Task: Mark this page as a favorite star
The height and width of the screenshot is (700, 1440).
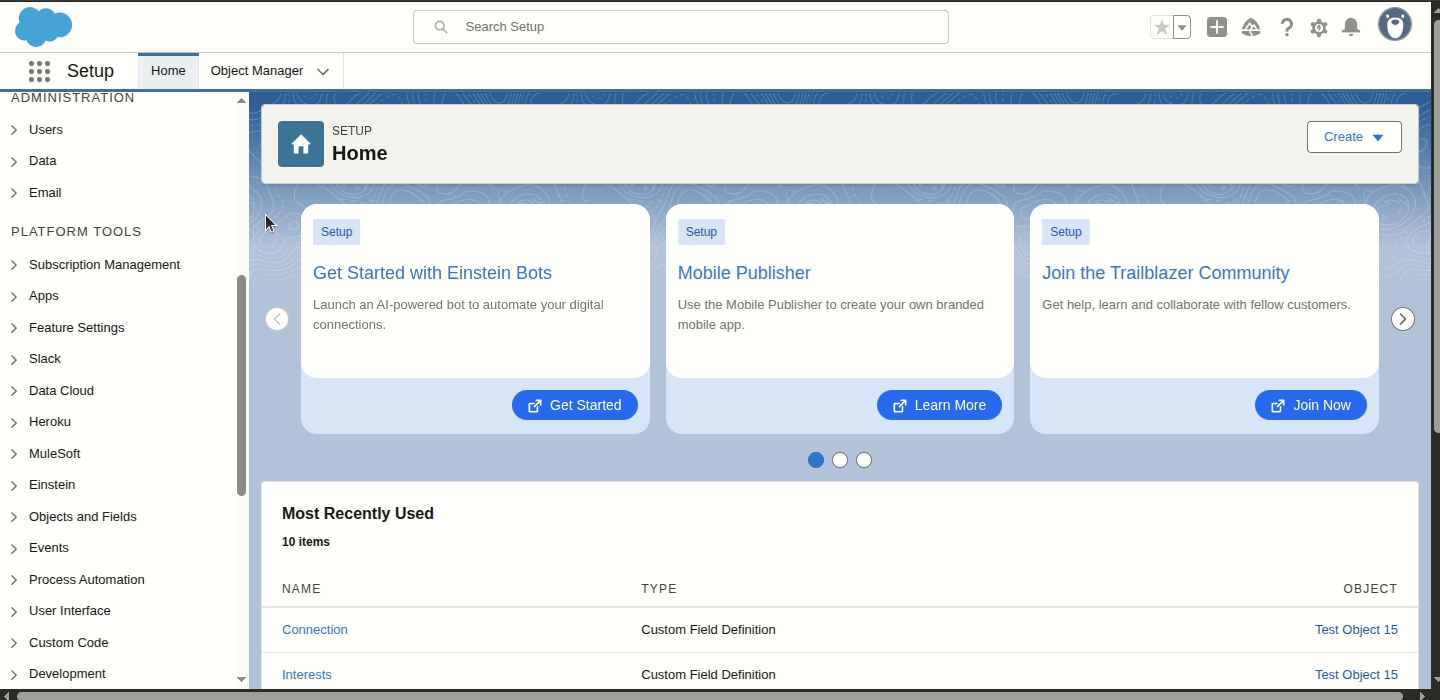Action: [x=1164, y=27]
